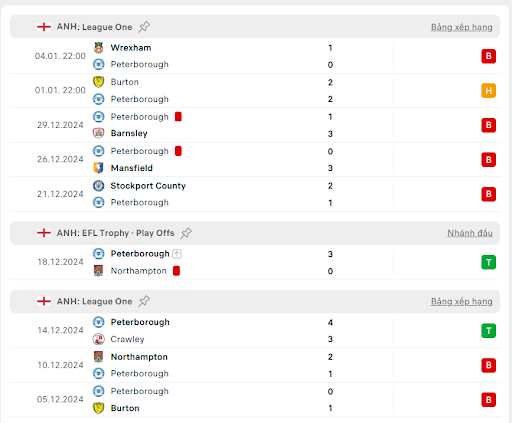Viewport: 512px width, 423px height.
Task: Click the Wrexham club crest
Action: point(98,48)
